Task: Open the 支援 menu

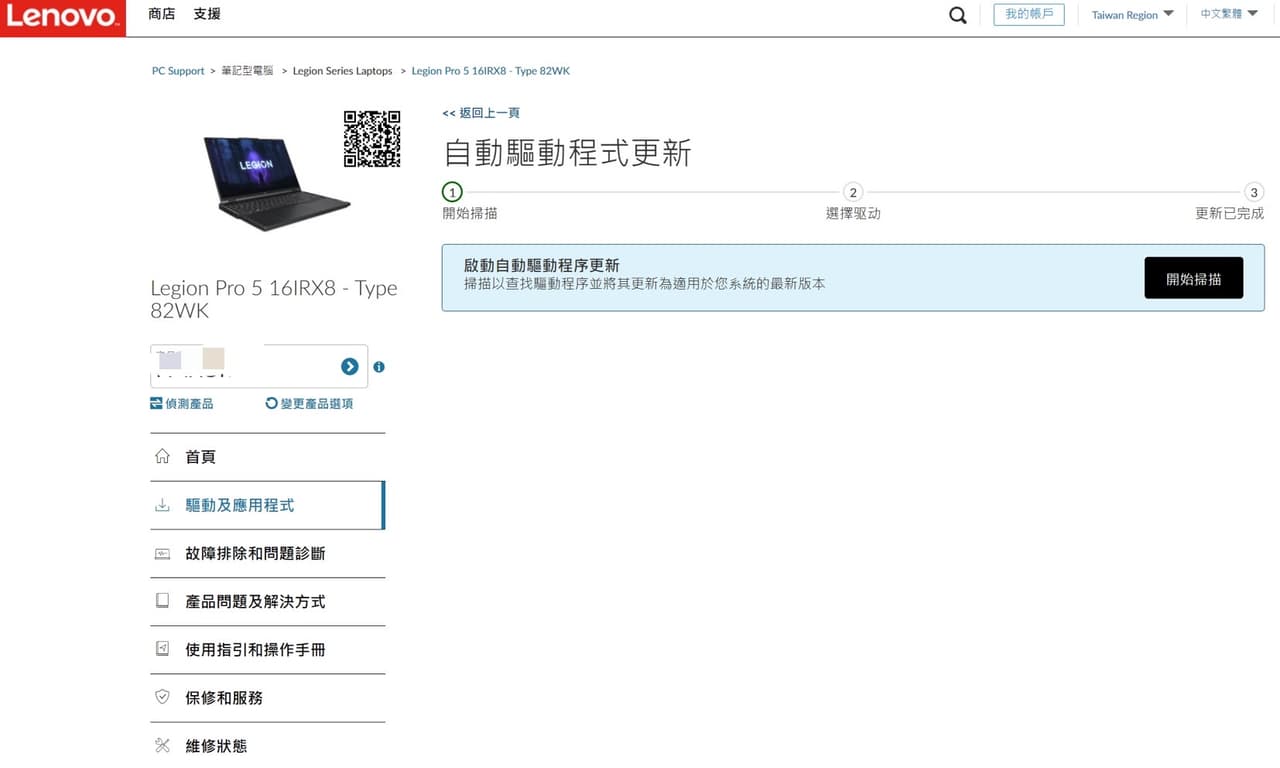Action: click(207, 14)
